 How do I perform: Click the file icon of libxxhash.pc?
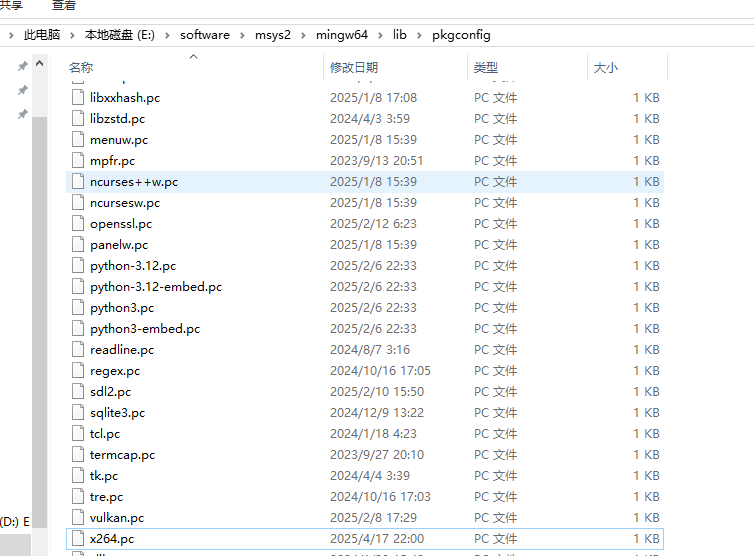(78, 98)
